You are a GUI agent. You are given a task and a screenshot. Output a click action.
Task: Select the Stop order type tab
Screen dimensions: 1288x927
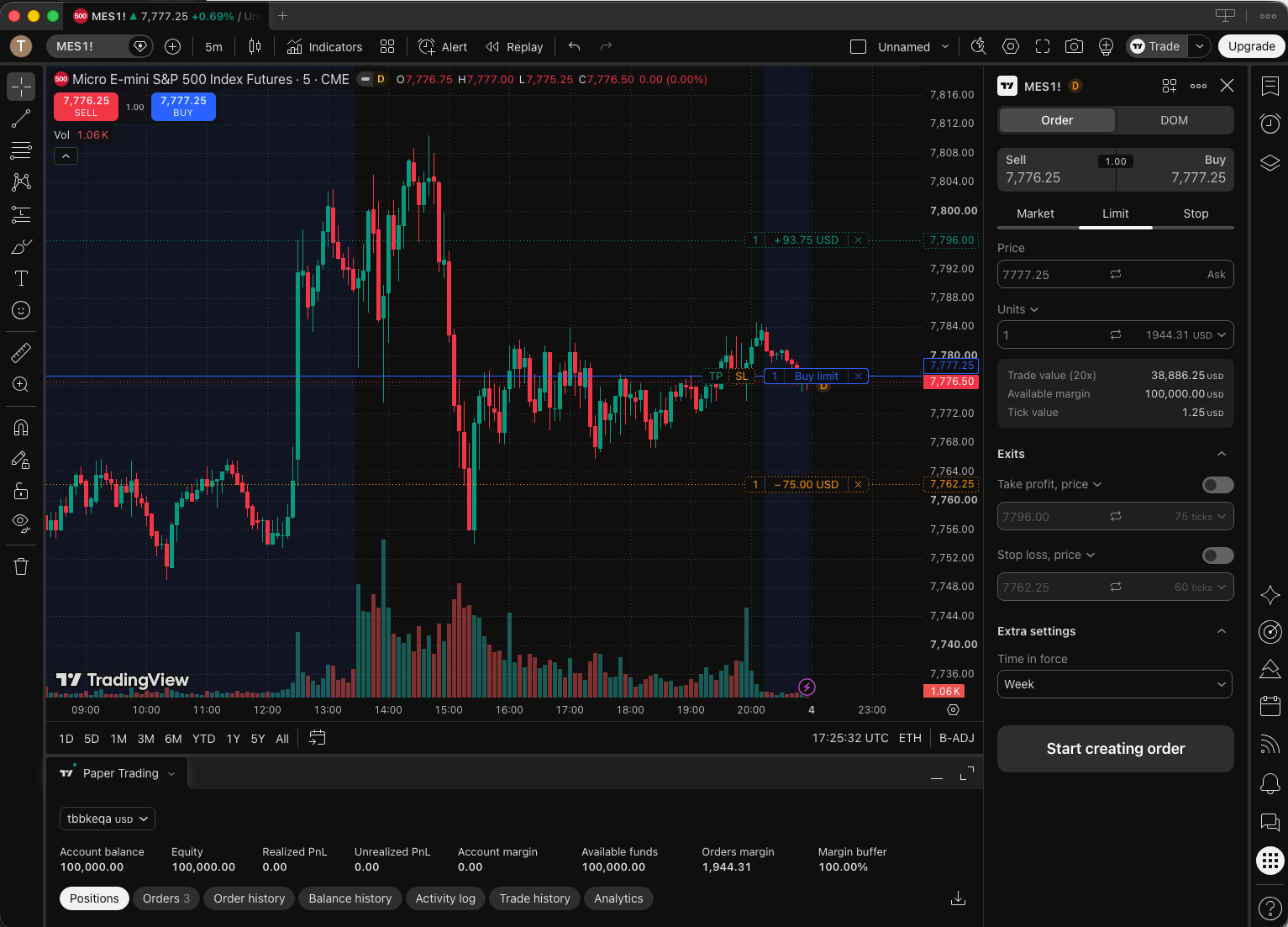point(1196,213)
